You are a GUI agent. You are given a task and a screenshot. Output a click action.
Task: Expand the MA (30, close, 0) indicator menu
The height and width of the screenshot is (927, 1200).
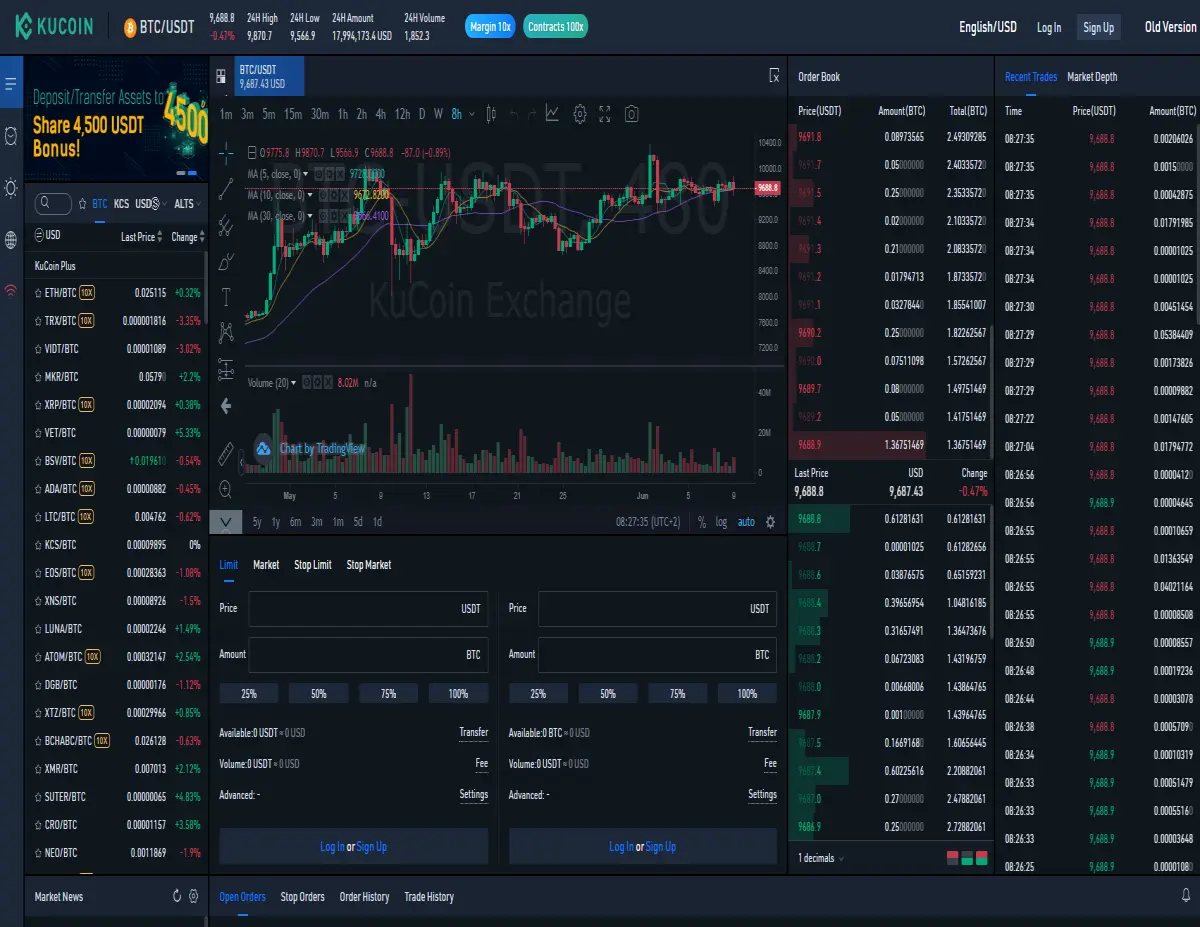pyautogui.click(x=310, y=216)
